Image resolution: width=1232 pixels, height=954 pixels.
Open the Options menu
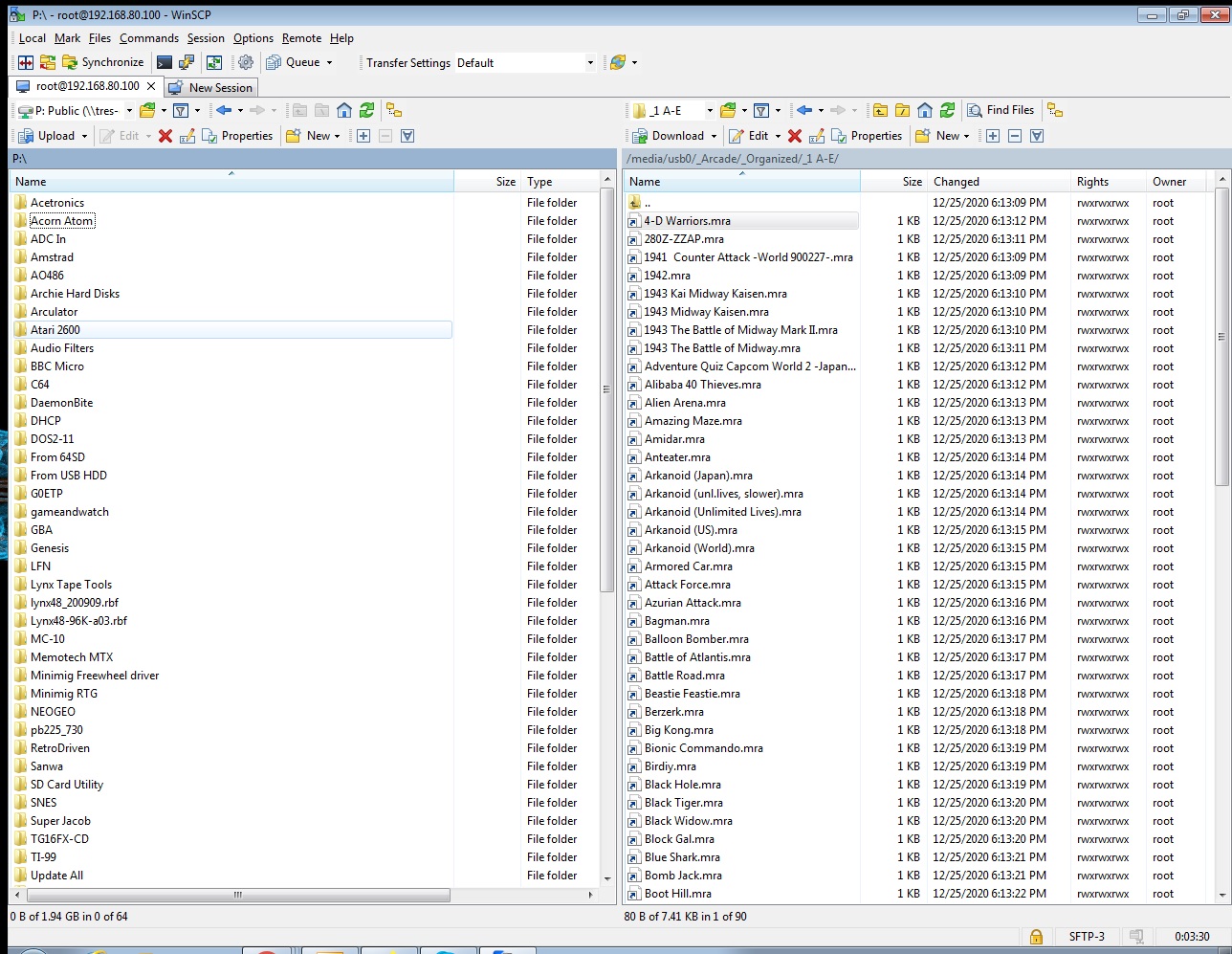253,38
